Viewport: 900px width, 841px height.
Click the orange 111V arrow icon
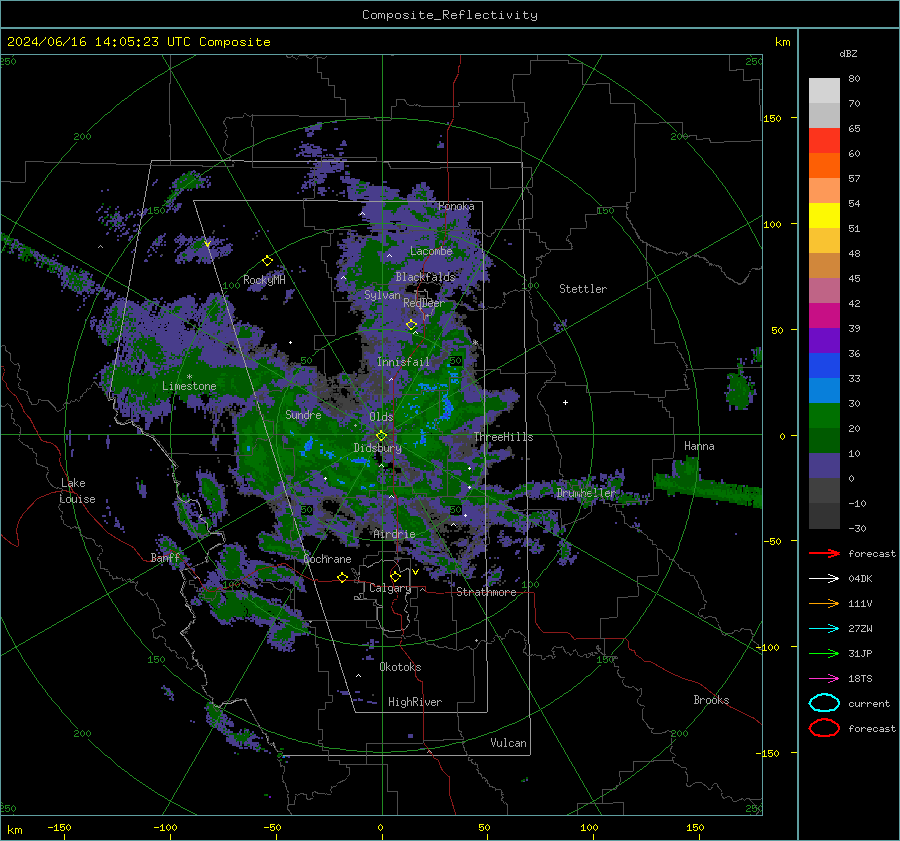pyautogui.click(x=824, y=603)
